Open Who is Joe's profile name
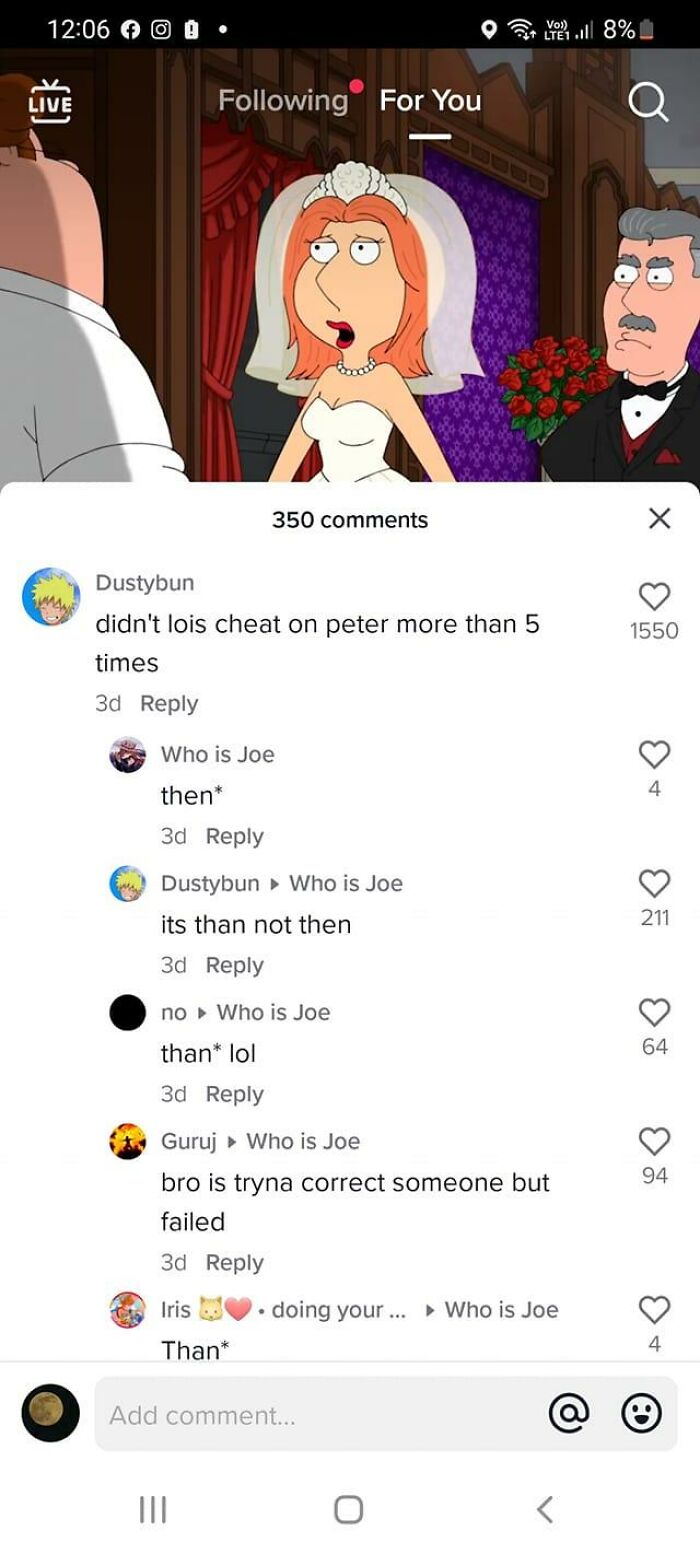Image resolution: width=700 pixels, height=1555 pixels. click(217, 754)
